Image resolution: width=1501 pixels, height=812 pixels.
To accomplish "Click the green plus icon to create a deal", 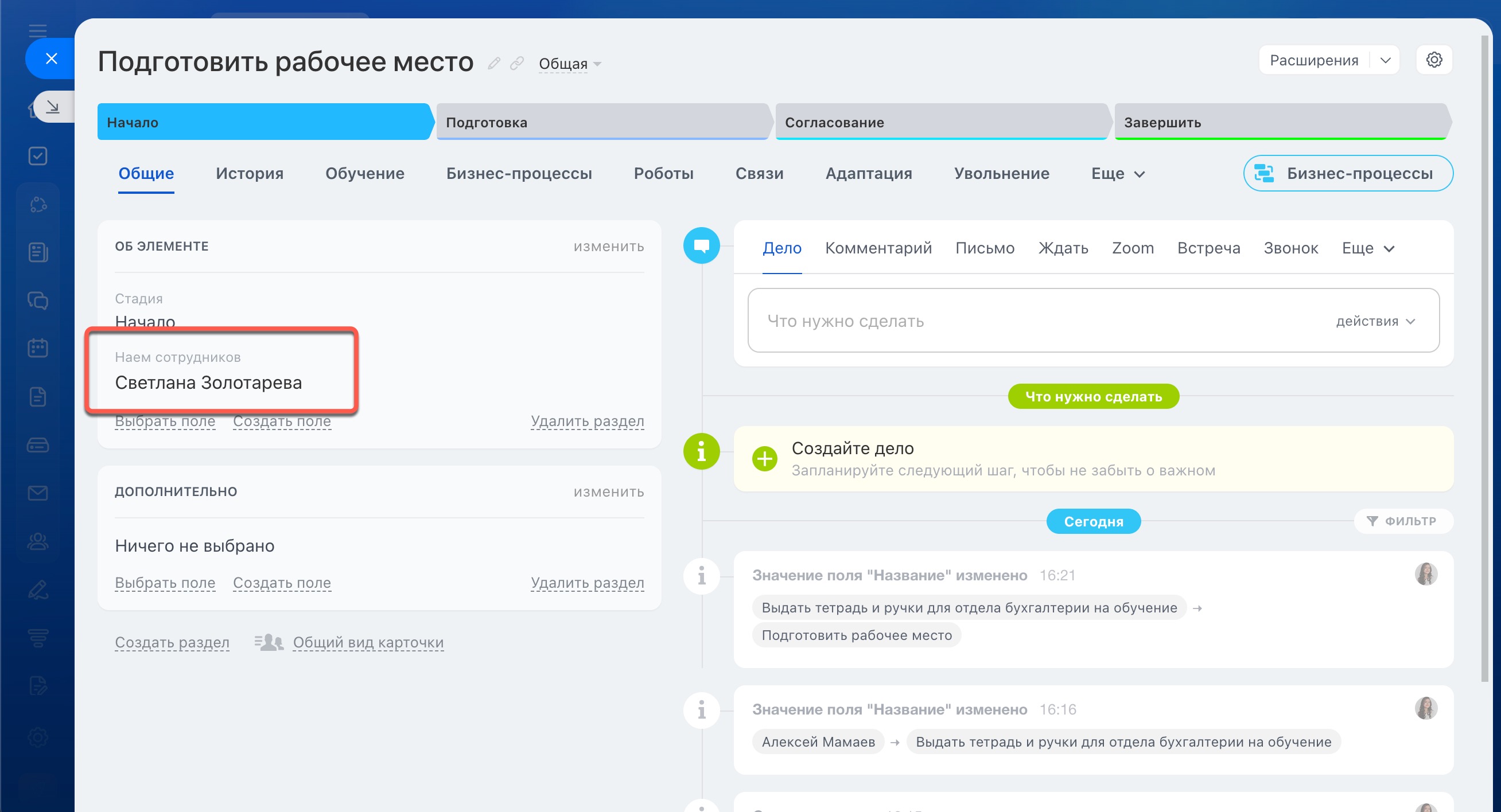I will coord(764,458).
